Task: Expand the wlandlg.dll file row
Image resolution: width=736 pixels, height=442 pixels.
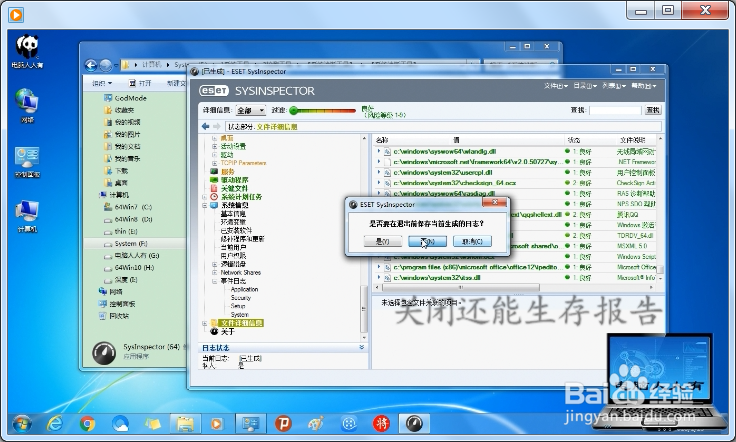Action: 379,151
